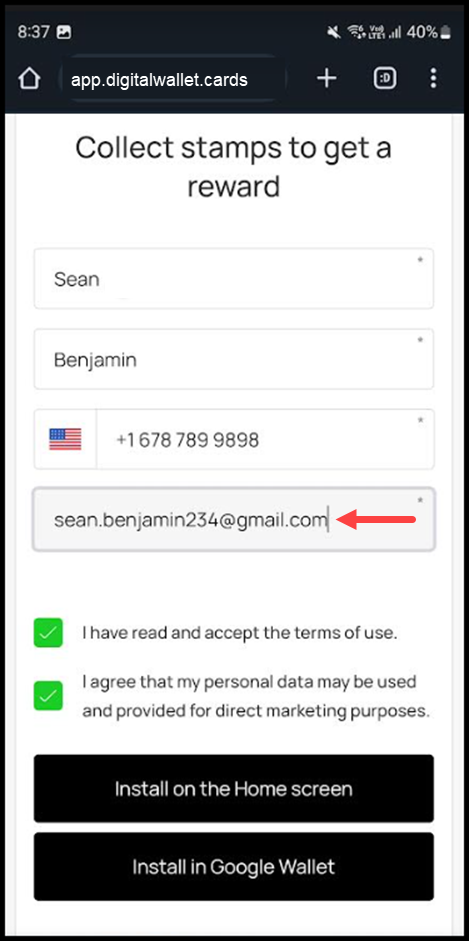Open the tab switcher icon
469x941 pixels.
point(385,78)
